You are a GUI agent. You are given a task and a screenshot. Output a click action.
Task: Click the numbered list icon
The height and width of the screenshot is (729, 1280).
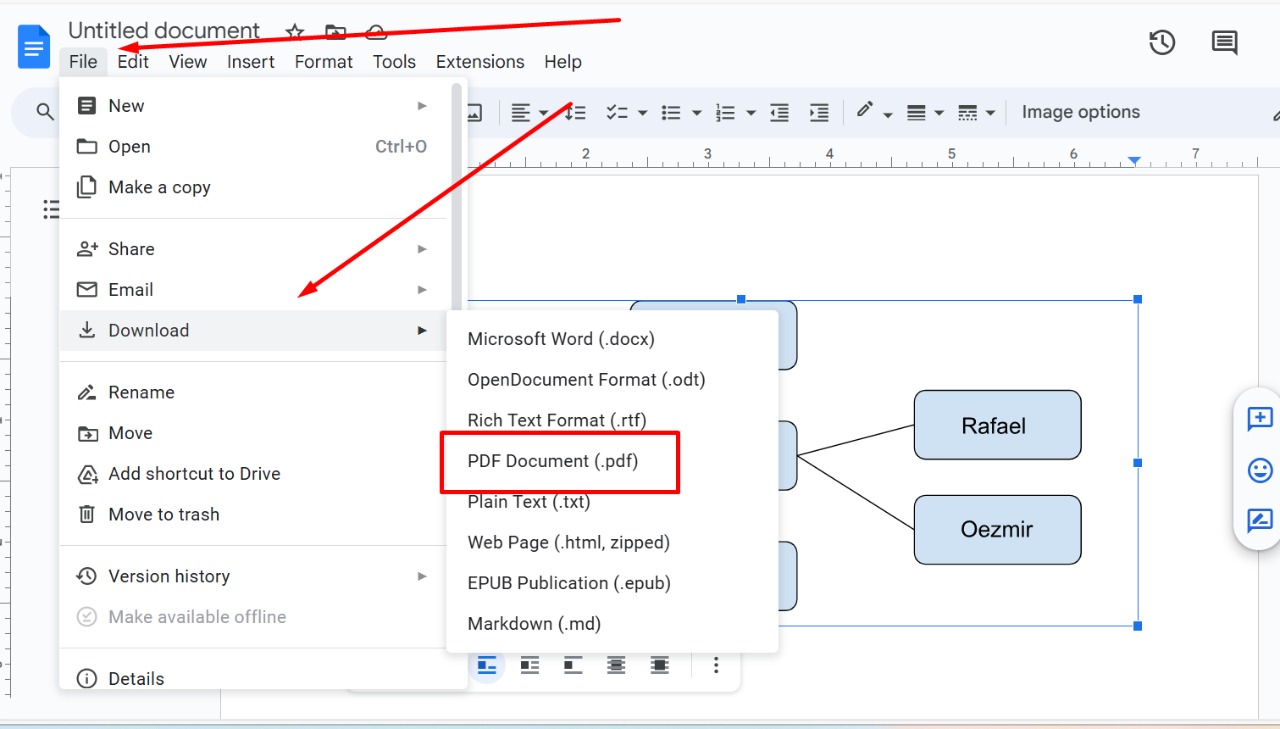[x=726, y=113]
